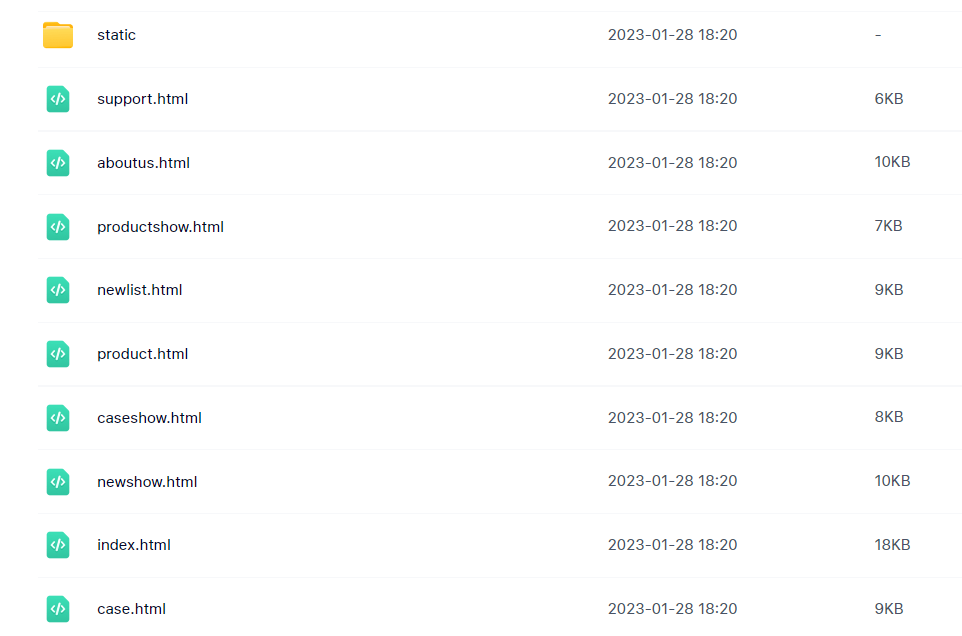Image resolution: width=962 pixels, height=636 pixels.
Task: Select the newlist.html file icon
Action: 58,290
